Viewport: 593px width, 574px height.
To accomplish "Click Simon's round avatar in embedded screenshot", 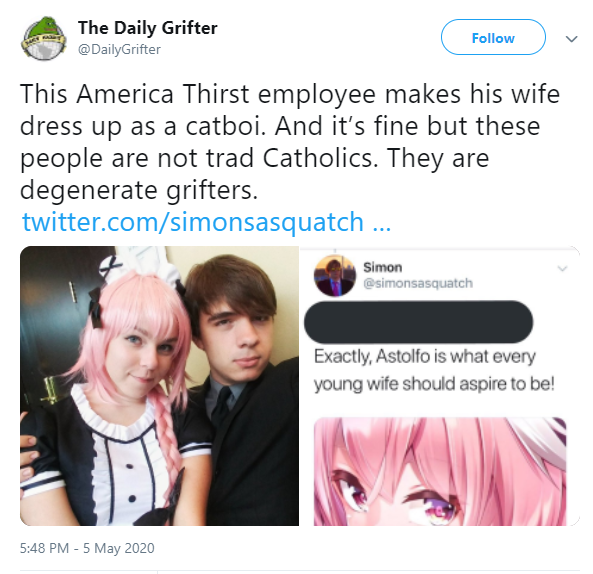I will click(335, 275).
